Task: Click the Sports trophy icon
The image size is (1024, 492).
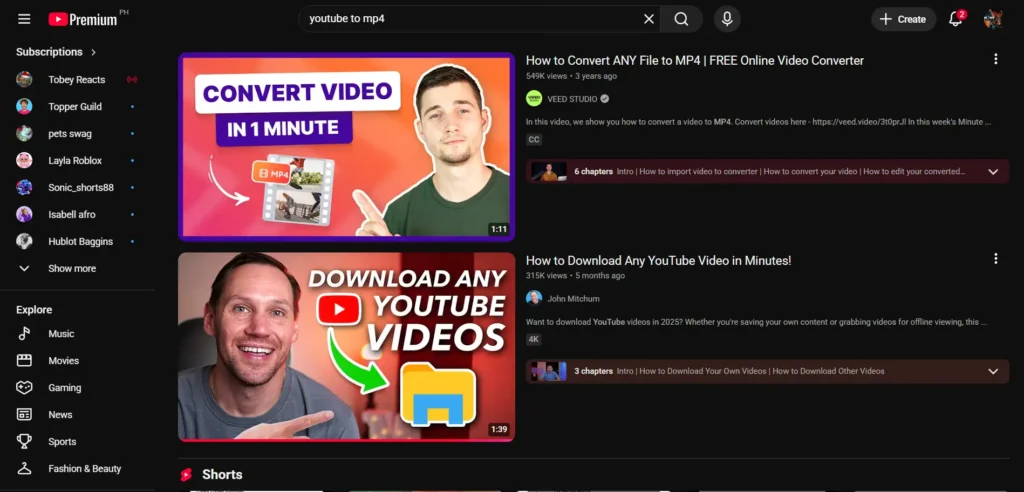Action: [x=24, y=442]
